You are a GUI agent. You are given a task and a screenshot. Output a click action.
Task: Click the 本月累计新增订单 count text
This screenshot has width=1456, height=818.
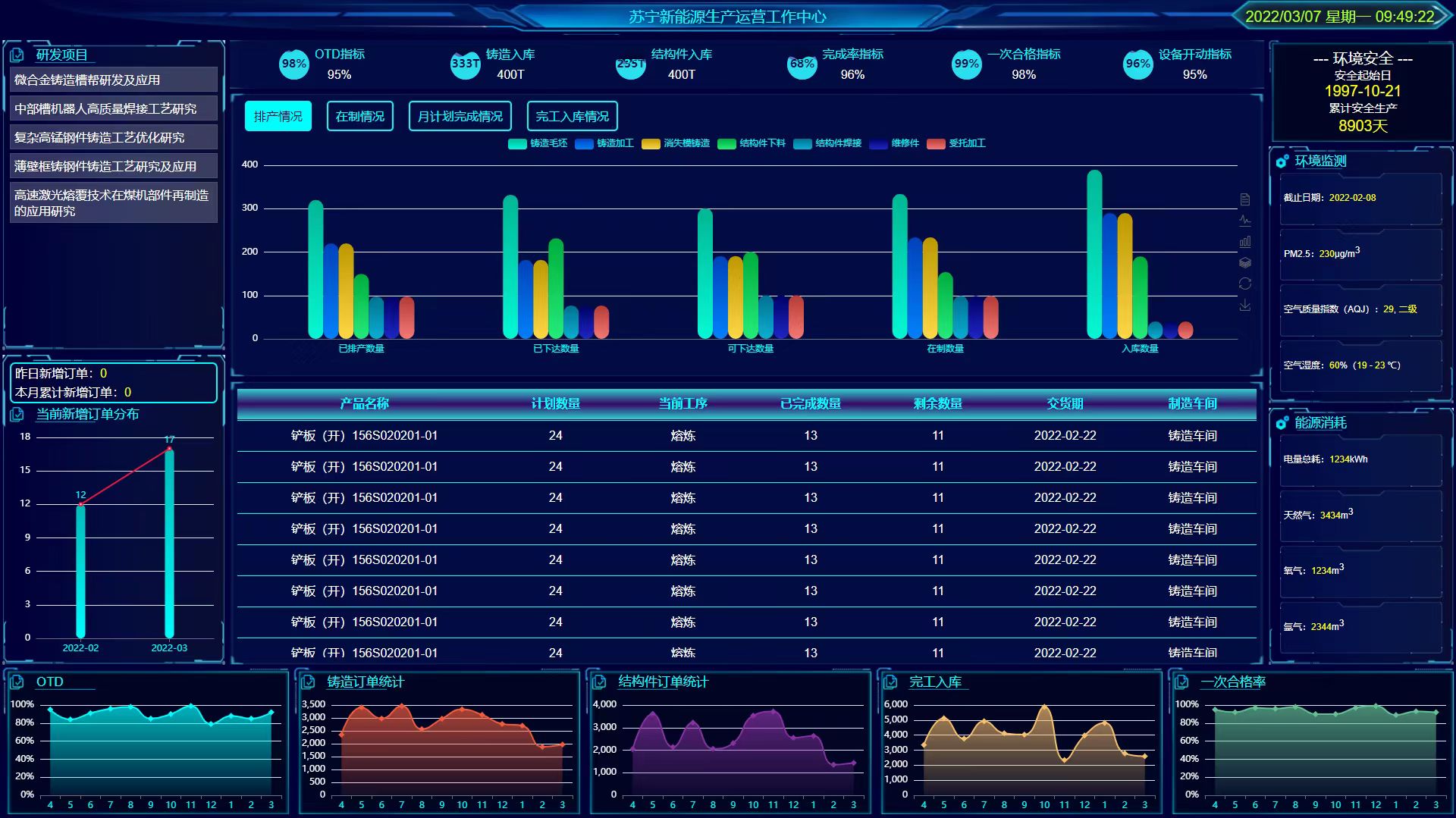[x=74, y=392]
